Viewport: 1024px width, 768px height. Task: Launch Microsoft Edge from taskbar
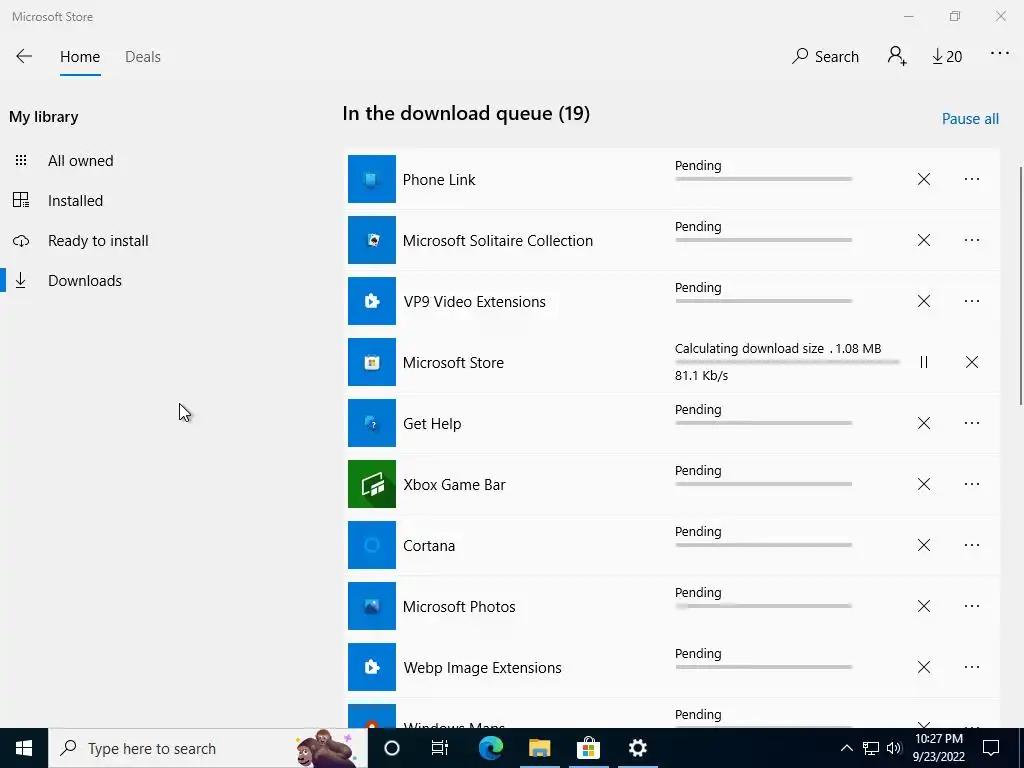(490, 748)
